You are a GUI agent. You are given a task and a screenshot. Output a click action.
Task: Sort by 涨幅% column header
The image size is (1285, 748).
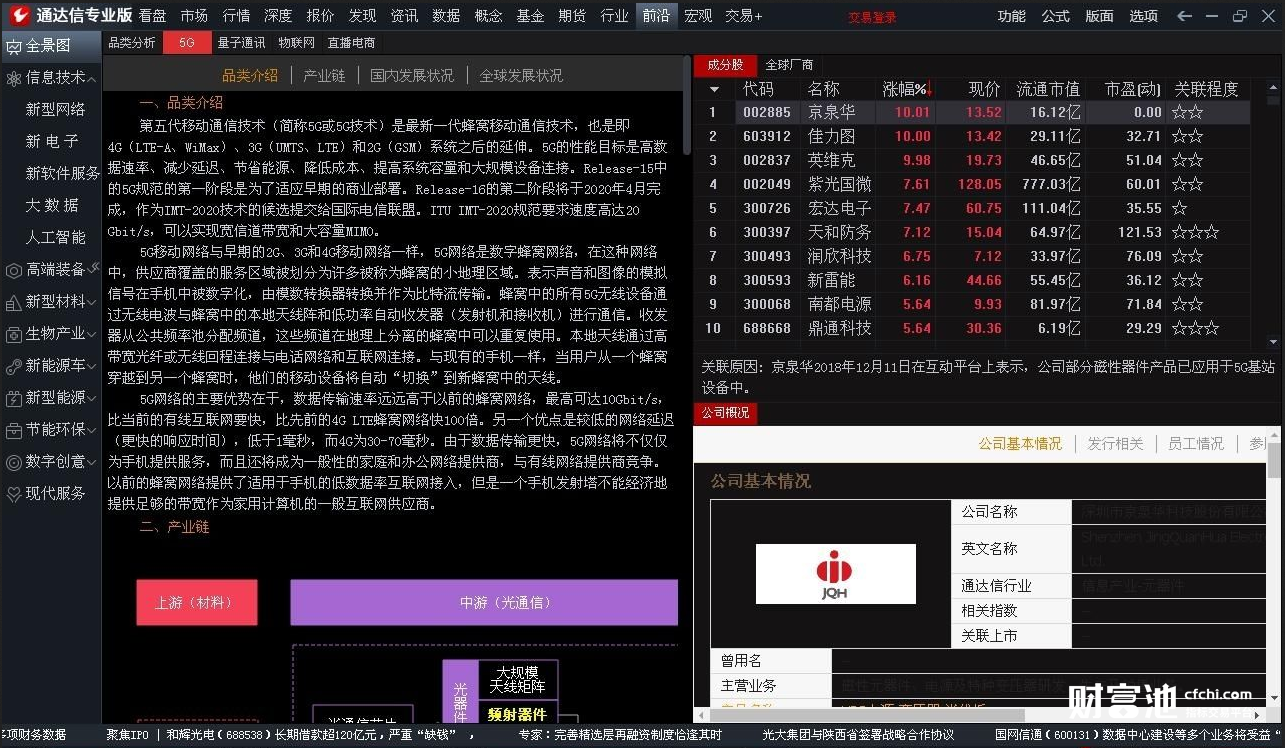[906, 89]
